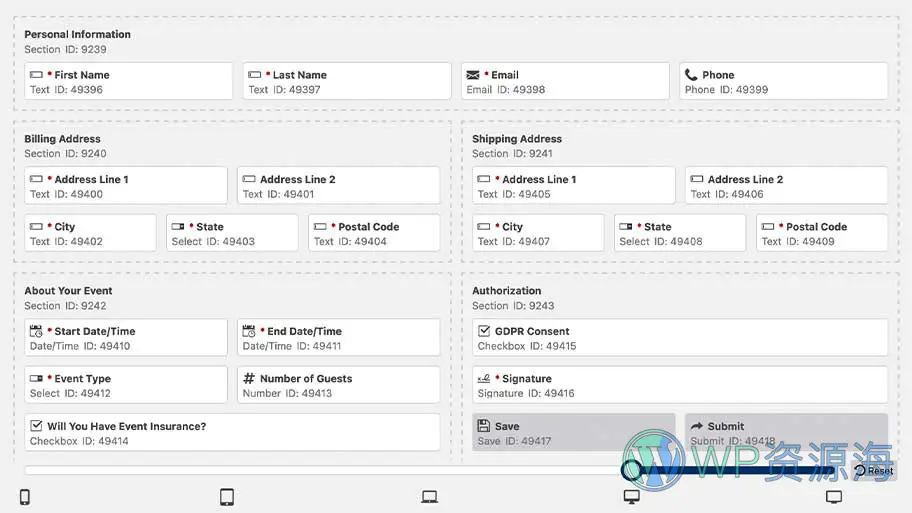The image size is (912, 513).
Task: Click Select ID: 49408 shipping state text
Action: pos(661,241)
